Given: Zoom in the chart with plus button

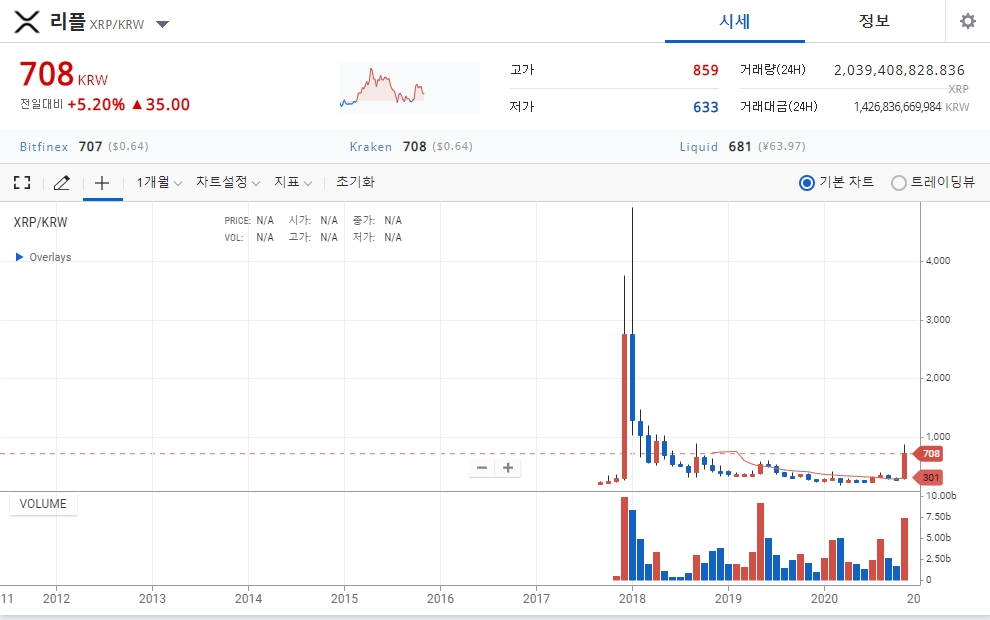Looking at the screenshot, I should pos(508,468).
